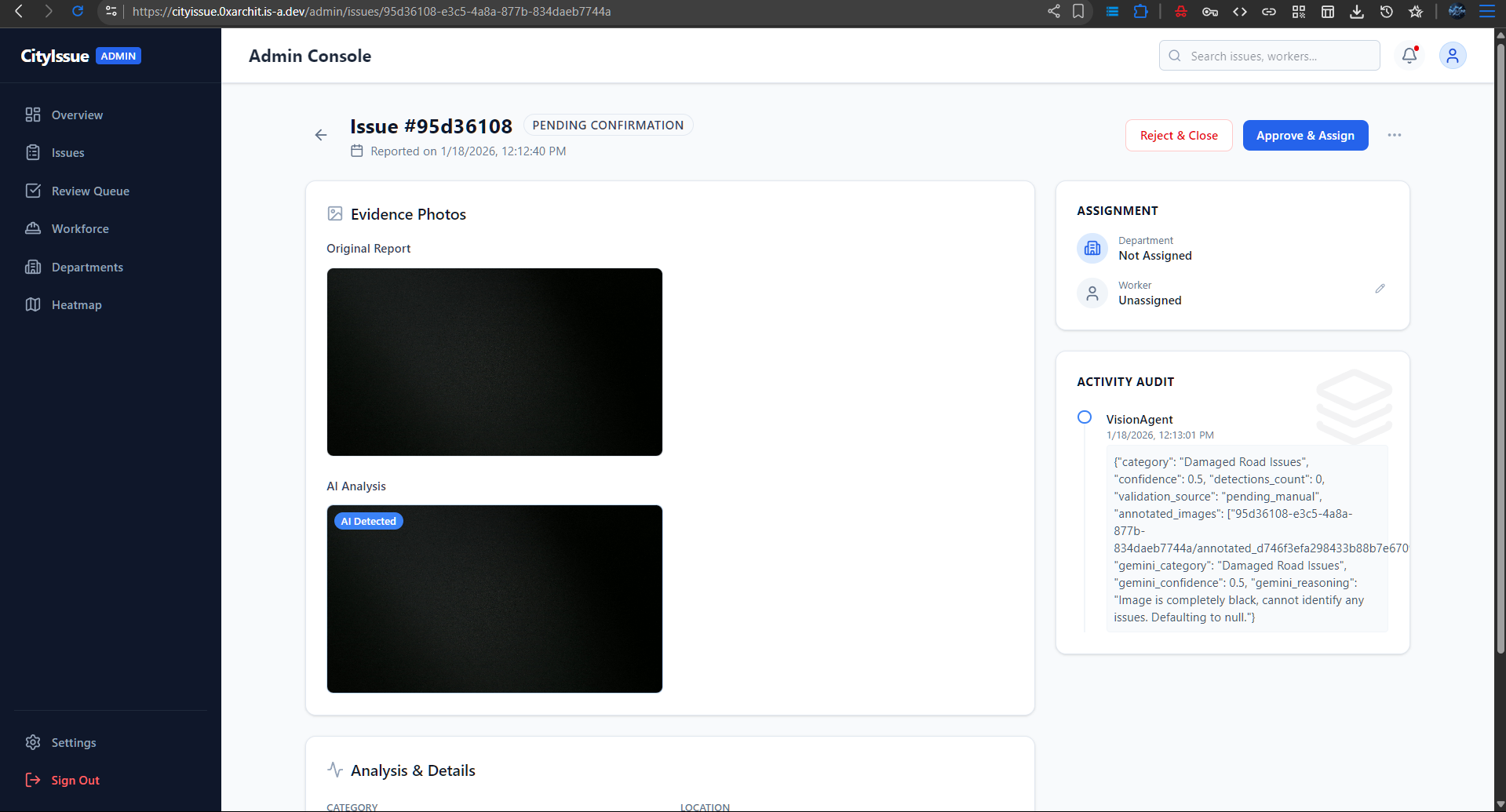This screenshot has height=812, width=1506.
Task: Click the page's vertical scrollbar
Action: tap(1500, 345)
